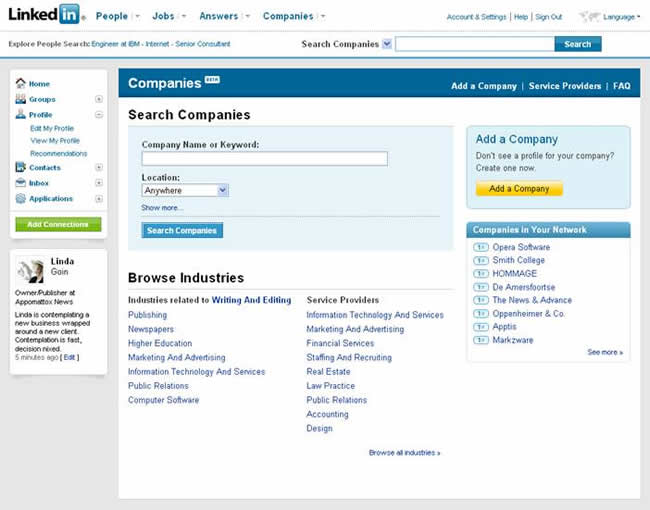Open the People top navigation item
The image size is (650, 510).
click(112, 16)
